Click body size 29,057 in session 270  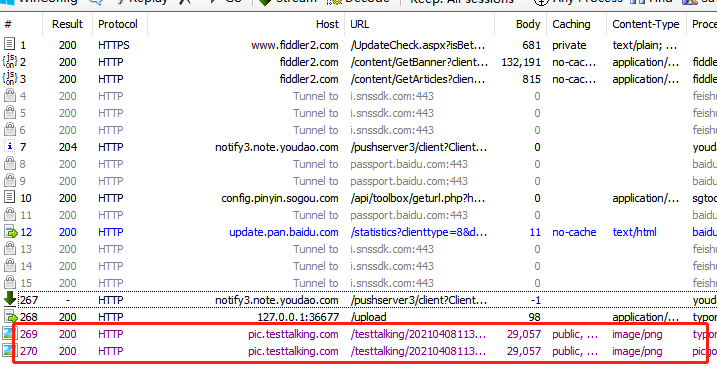point(524,351)
